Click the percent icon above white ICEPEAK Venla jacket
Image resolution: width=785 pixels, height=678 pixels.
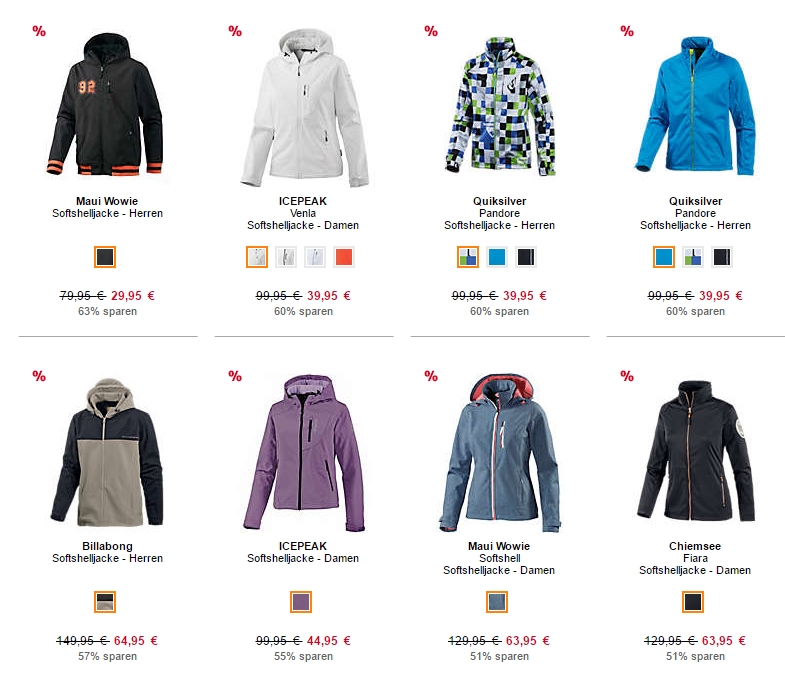tap(235, 31)
